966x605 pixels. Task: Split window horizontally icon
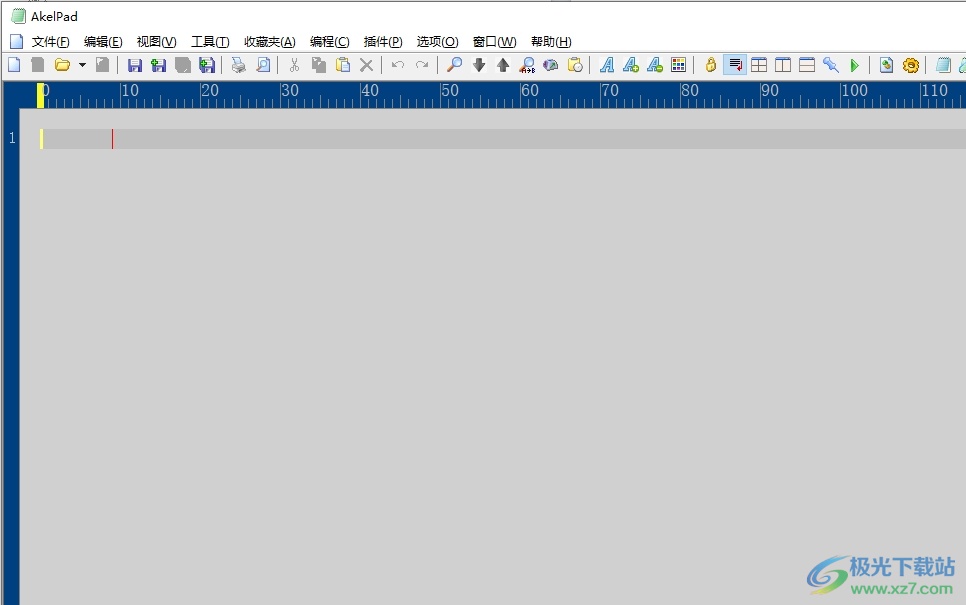[807, 65]
